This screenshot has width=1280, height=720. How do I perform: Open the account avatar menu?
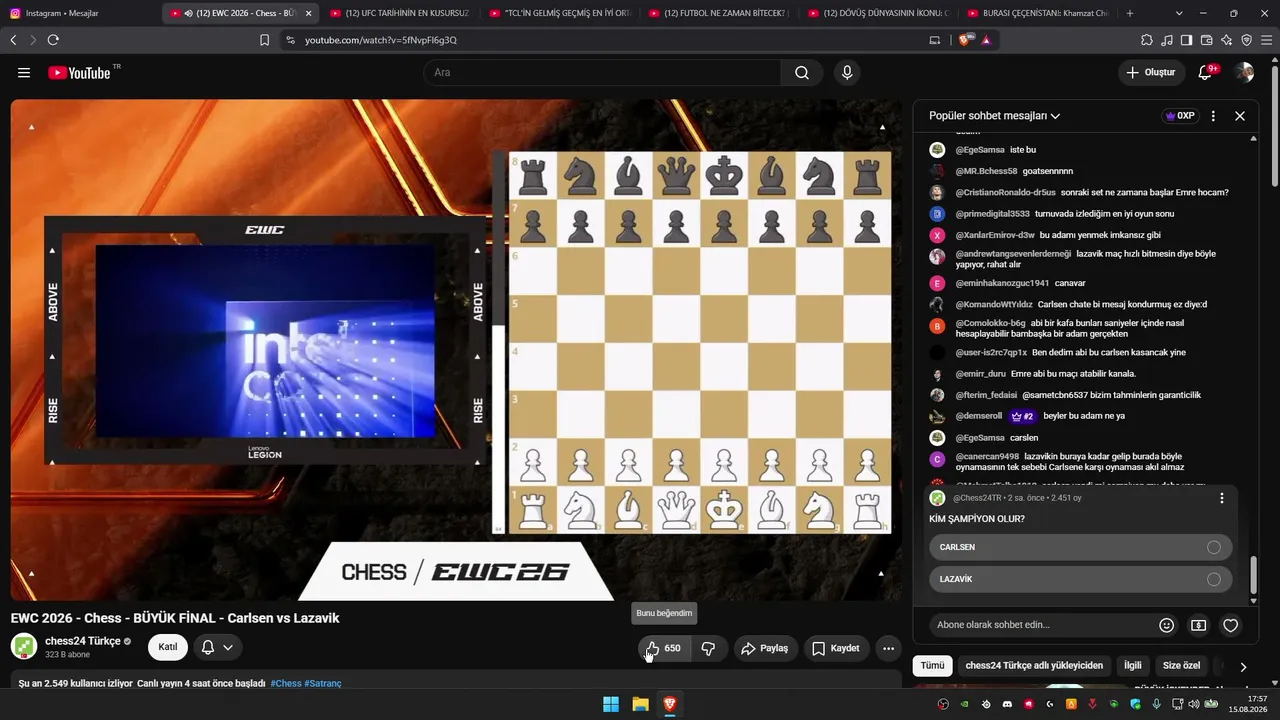point(1244,72)
